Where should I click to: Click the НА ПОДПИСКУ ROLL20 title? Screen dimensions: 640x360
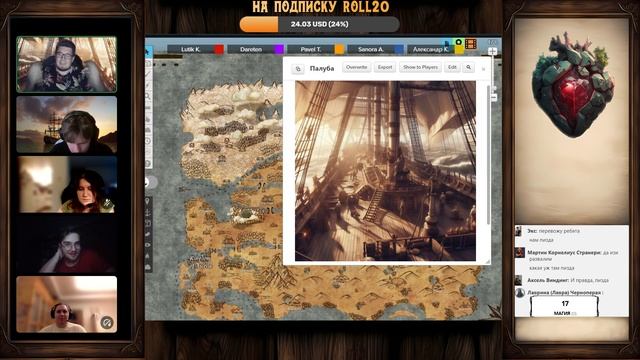[x=320, y=7]
